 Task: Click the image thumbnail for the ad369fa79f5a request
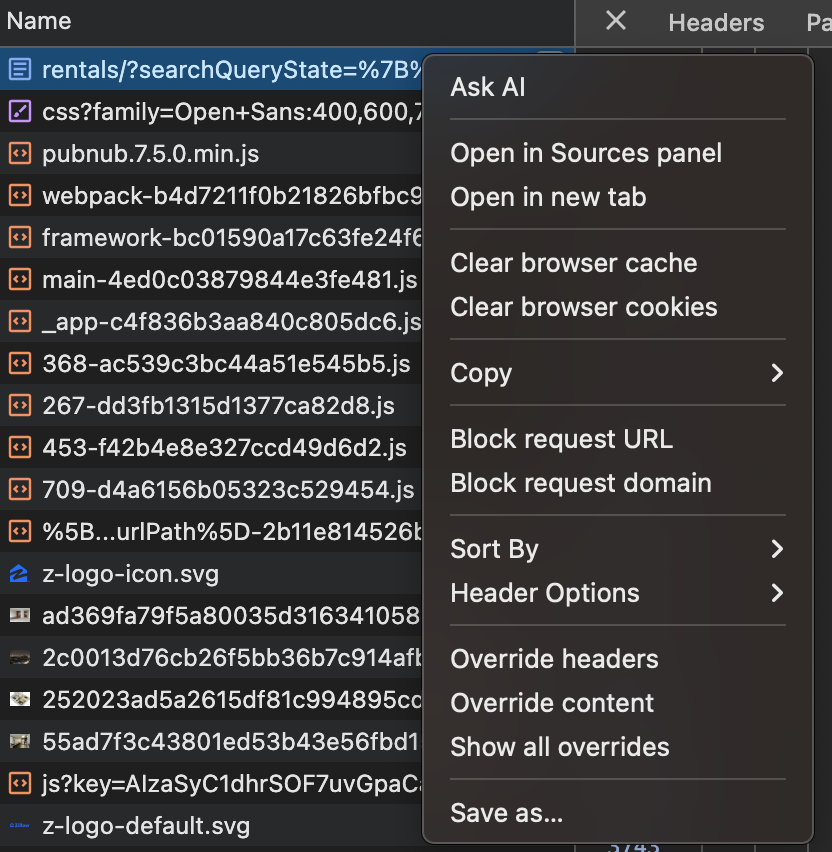point(19,616)
